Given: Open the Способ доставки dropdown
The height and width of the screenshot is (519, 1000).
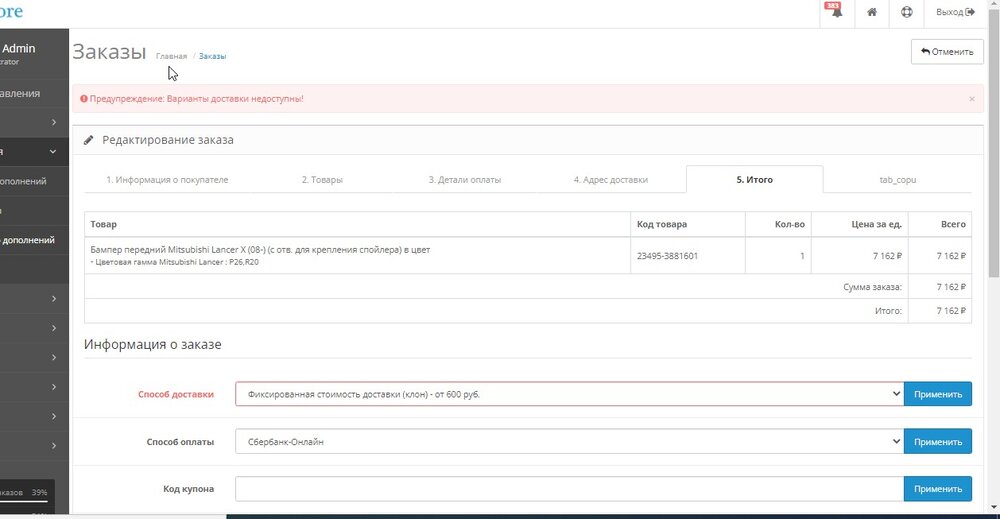Looking at the screenshot, I should point(569,394).
